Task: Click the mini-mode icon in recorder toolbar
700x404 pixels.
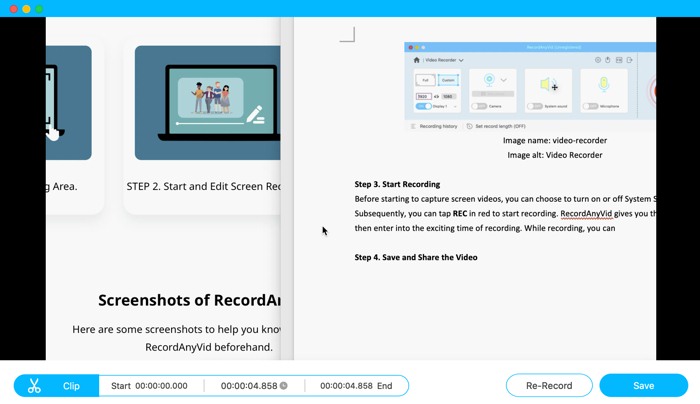Action: (x=619, y=60)
